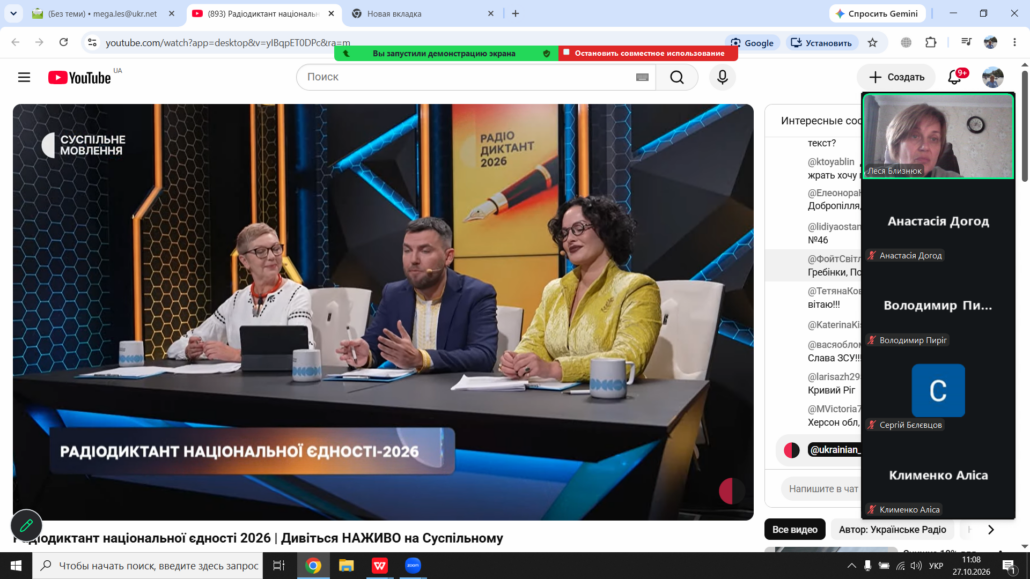Select Володимир Пиріг participant tile
This screenshot has width=1030, height=579.
pyautogui.click(x=938, y=306)
